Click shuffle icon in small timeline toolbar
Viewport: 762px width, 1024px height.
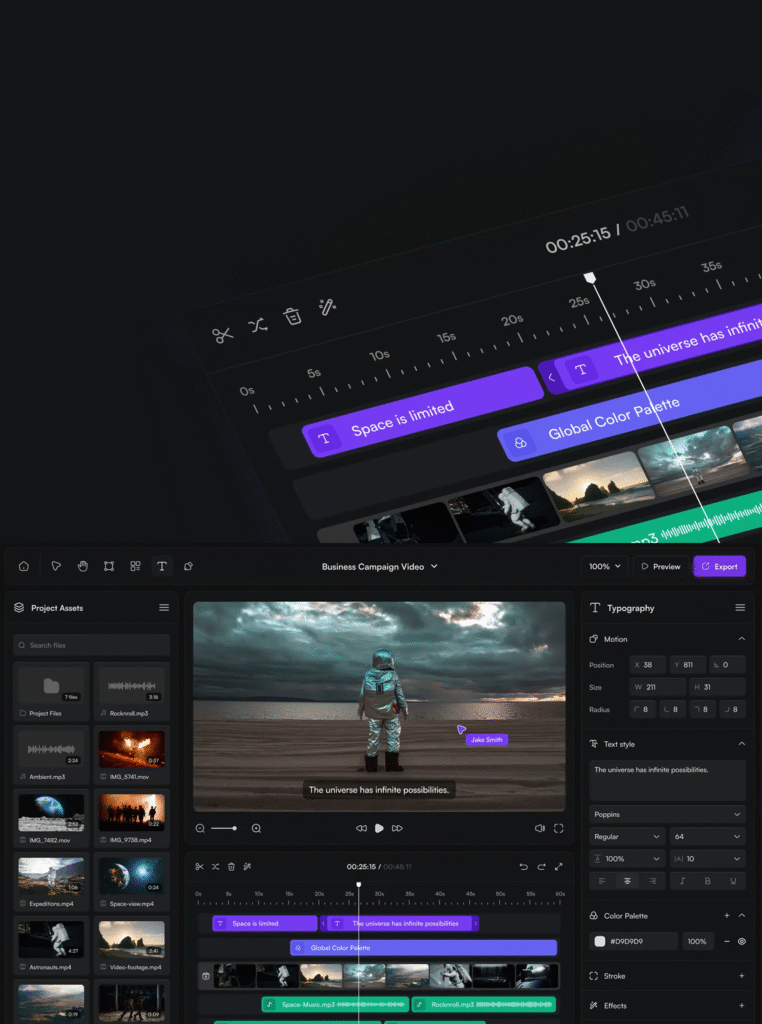tap(215, 867)
